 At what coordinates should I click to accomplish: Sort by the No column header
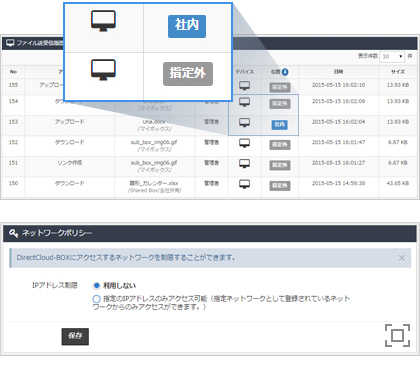click(13, 72)
